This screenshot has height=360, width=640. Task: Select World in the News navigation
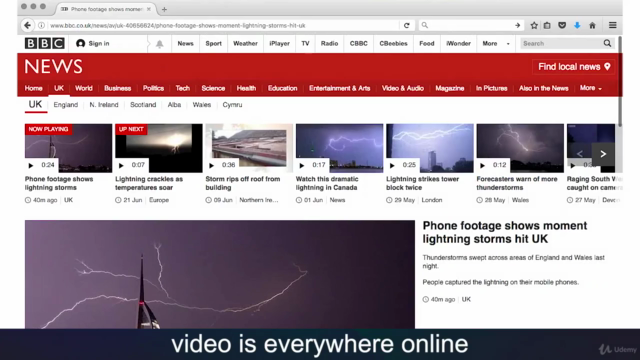(x=84, y=88)
